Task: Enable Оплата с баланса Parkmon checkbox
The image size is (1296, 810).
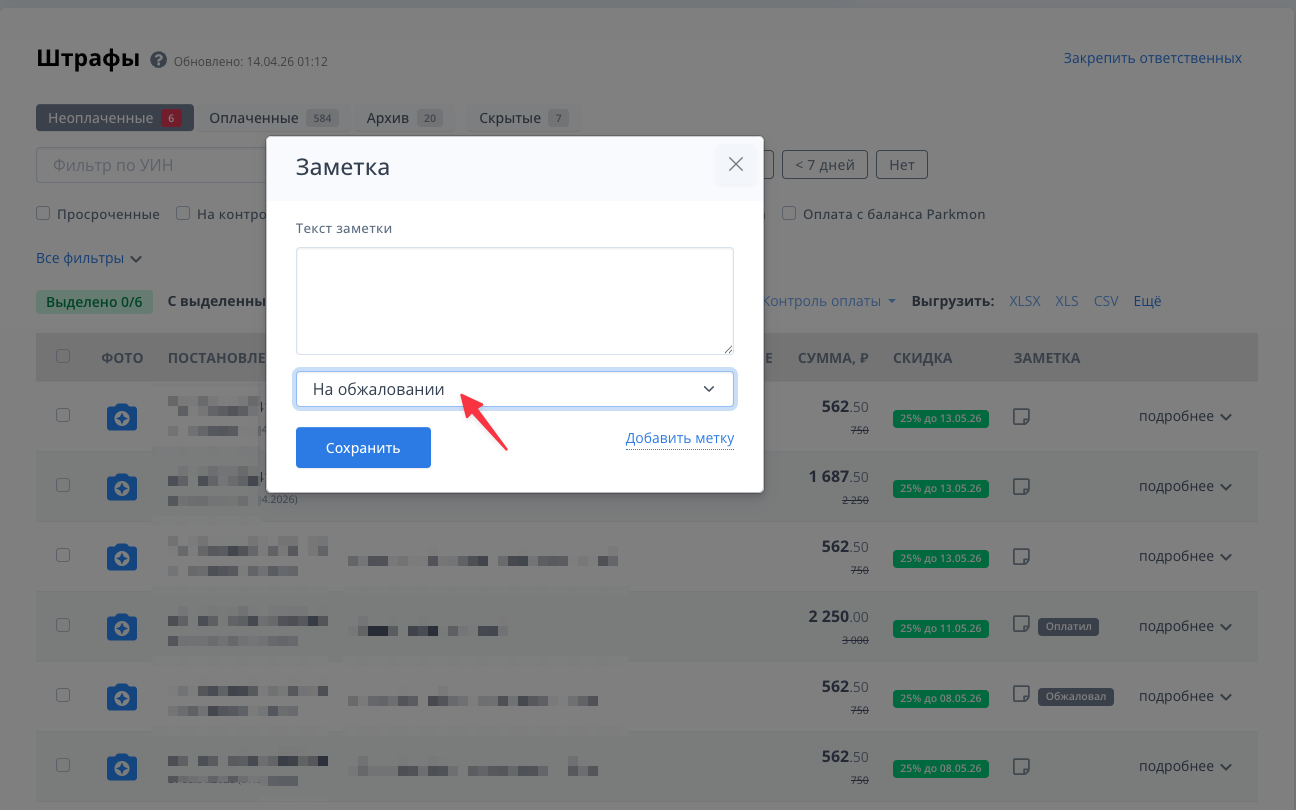Action: [789, 213]
